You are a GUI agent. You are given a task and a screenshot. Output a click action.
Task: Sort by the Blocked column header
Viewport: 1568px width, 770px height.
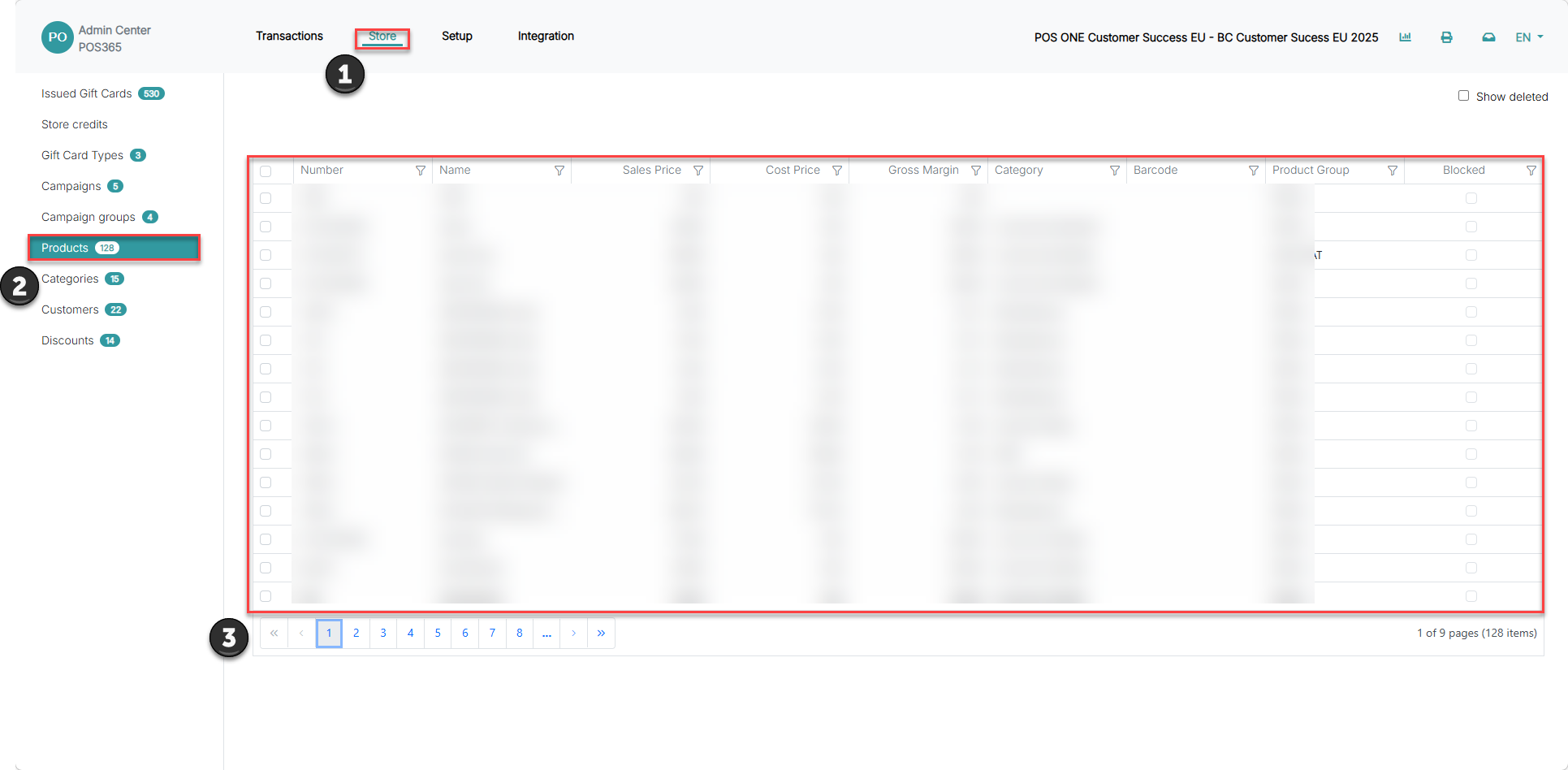1463,170
